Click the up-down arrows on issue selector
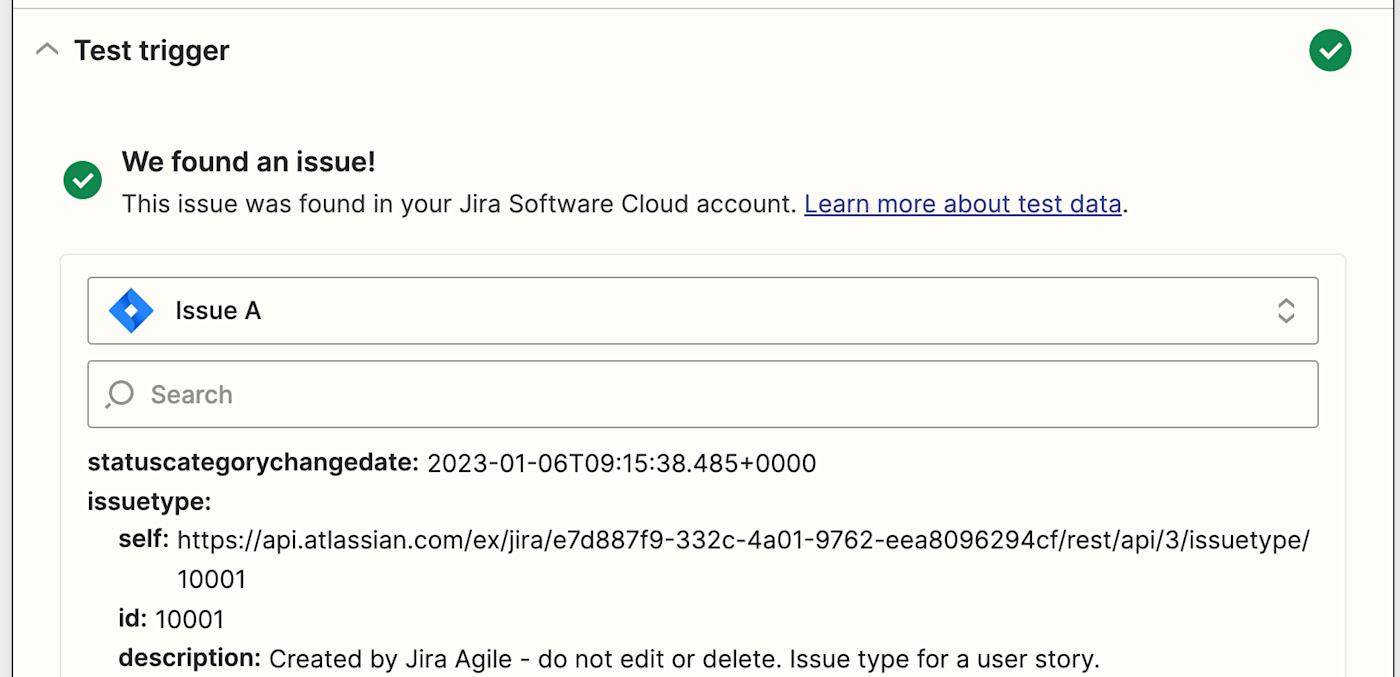Screen dimensions: 1400x677 coord(1286,311)
